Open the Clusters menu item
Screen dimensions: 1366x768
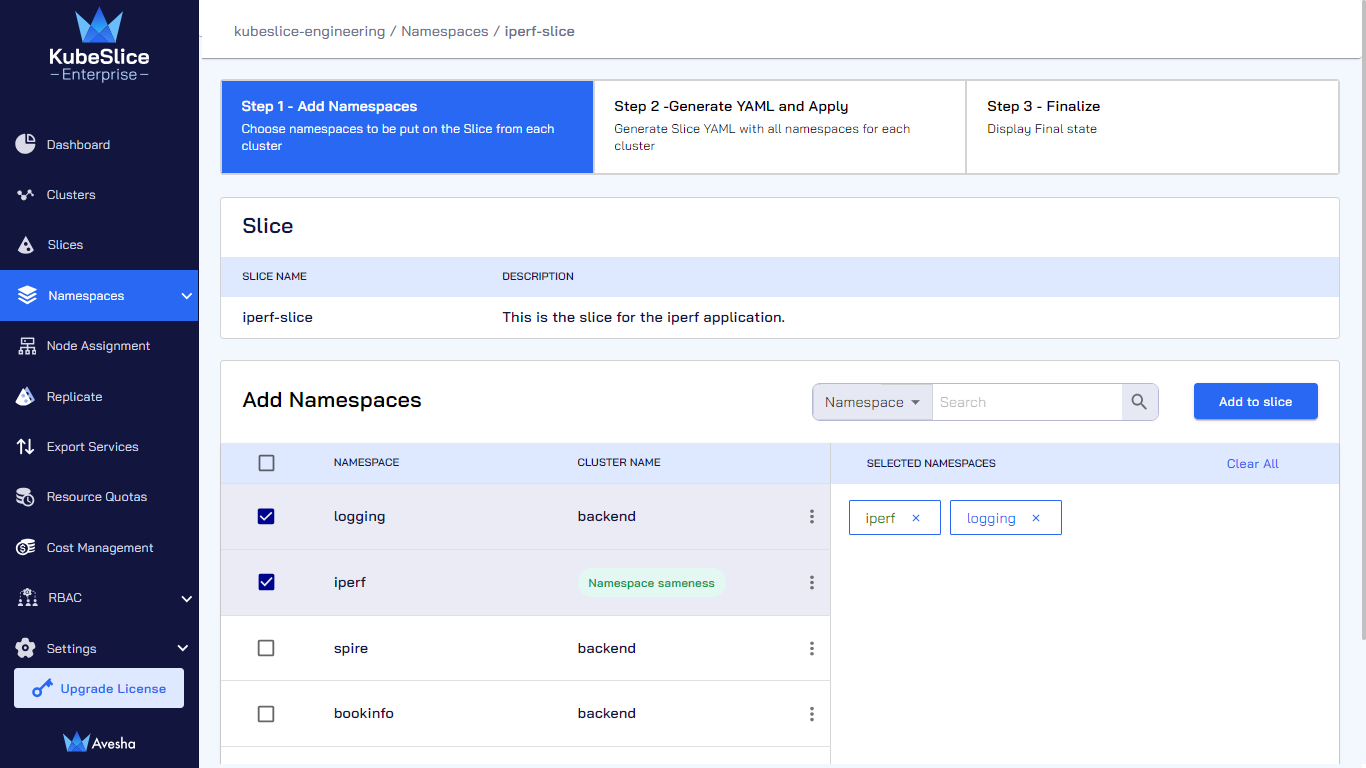click(x=71, y=195)
